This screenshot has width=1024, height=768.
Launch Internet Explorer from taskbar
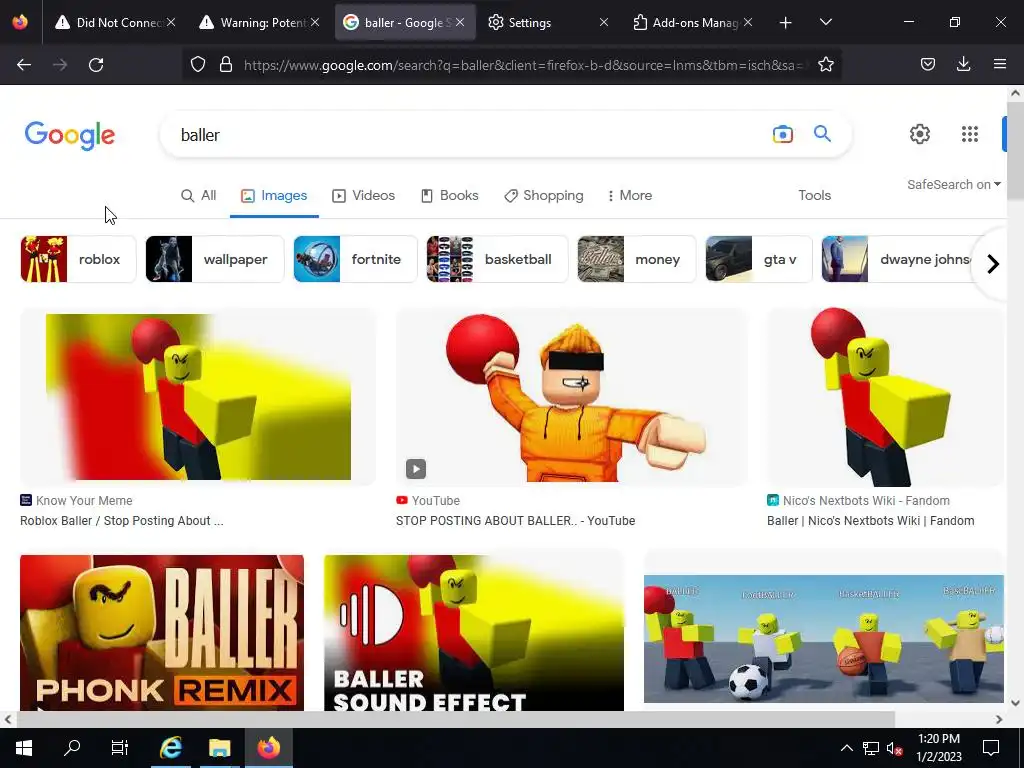click(170, 748)
